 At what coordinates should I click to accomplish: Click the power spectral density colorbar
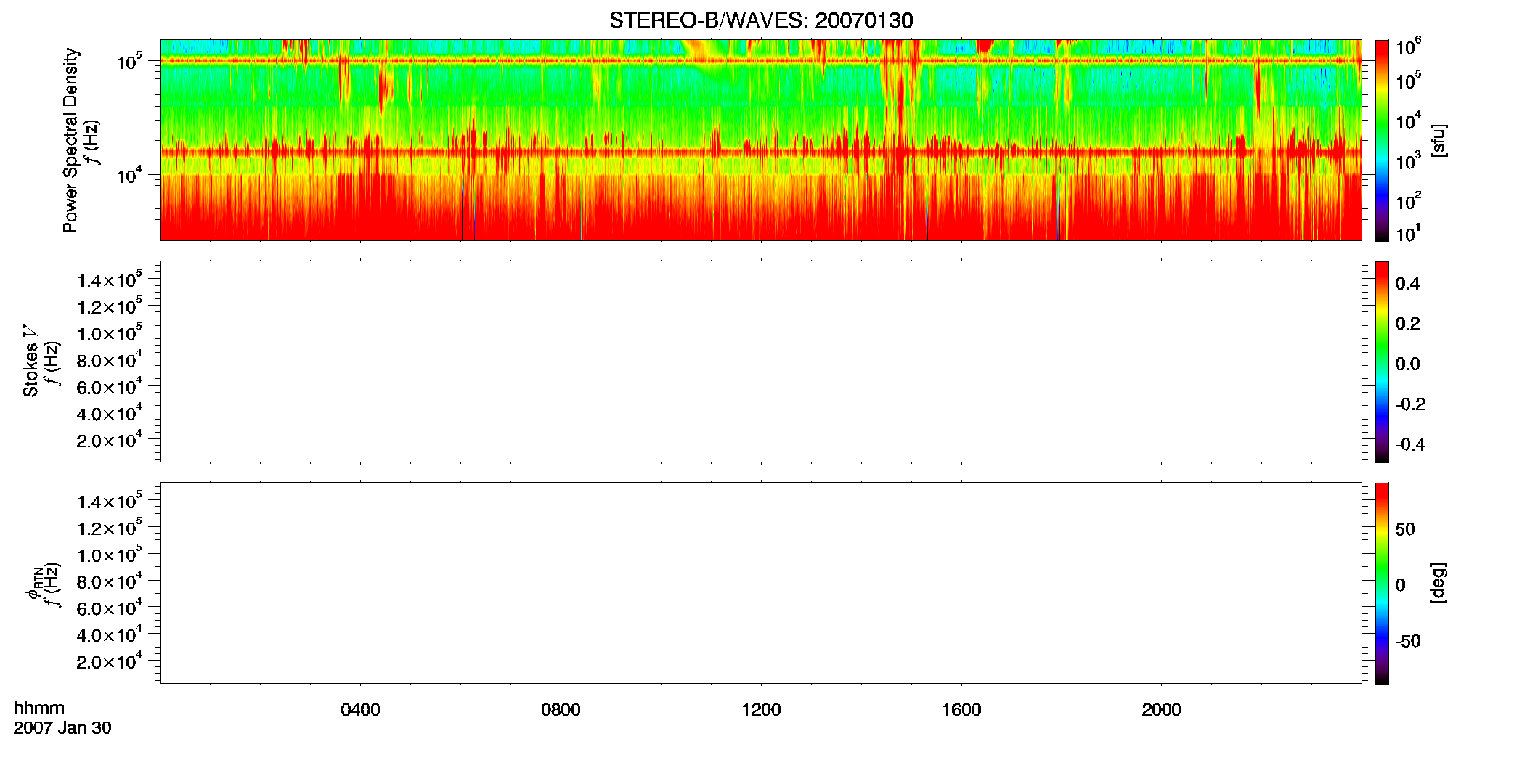click(x=1382, y=140)
